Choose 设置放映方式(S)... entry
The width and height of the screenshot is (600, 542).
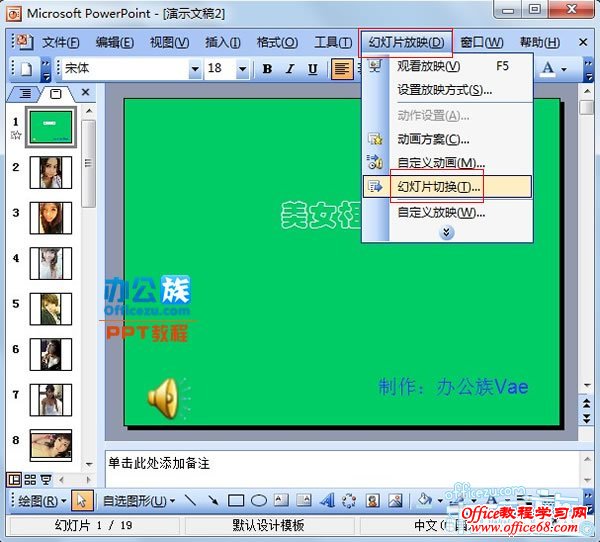tap(447, 90)
